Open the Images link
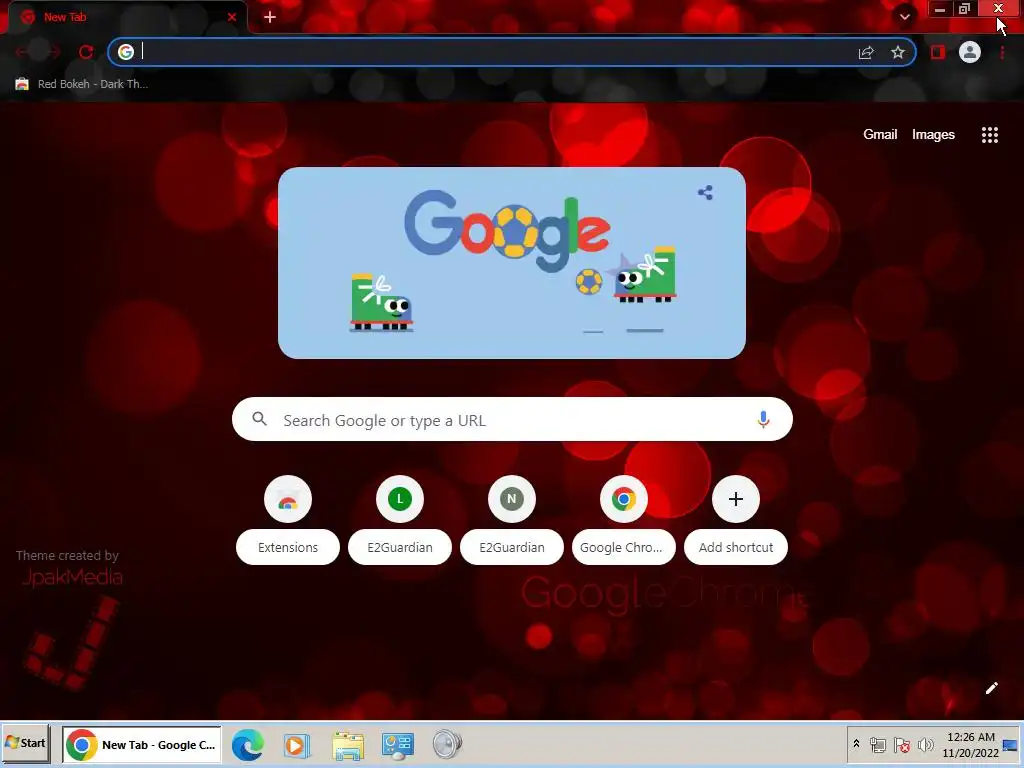This screenshot has width=1024, height=768. 933,135
